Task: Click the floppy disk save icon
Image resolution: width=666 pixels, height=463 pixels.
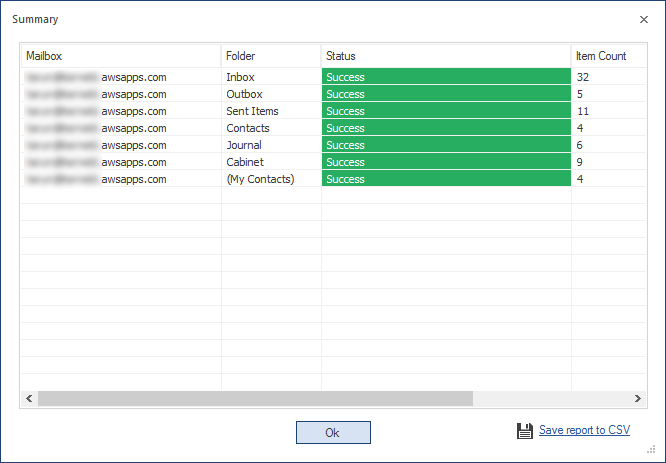Action: [525, 431]
